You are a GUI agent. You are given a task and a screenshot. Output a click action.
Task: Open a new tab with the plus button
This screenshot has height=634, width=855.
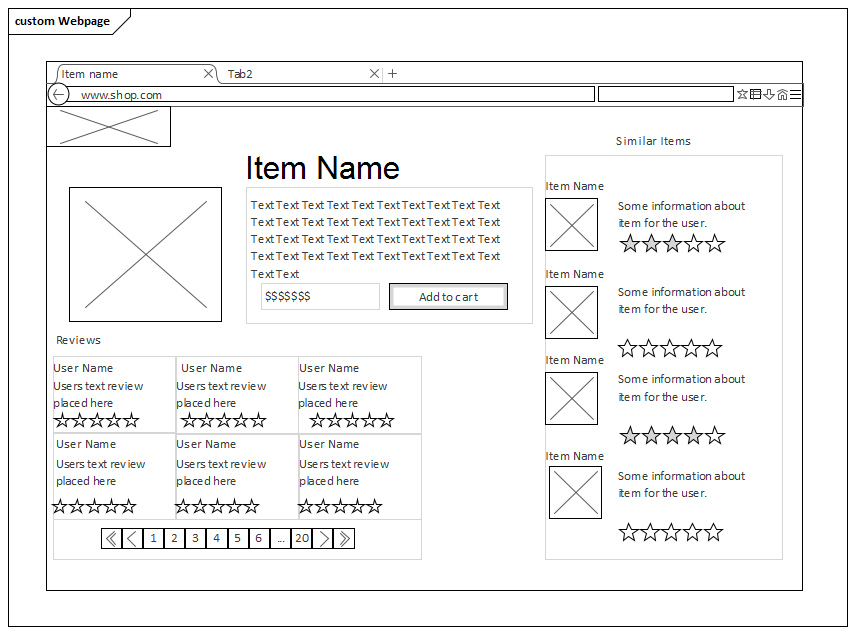(x=390, y=73)
